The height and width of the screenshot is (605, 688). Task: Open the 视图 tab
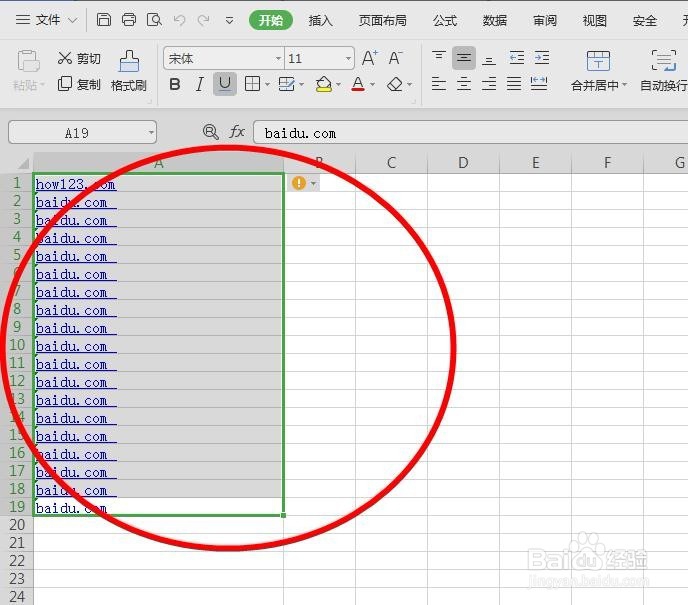click(x=595, y=20)
